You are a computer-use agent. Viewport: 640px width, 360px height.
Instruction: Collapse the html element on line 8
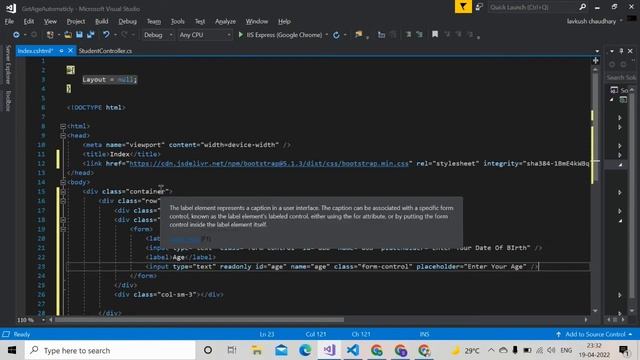tap(63, 127)
